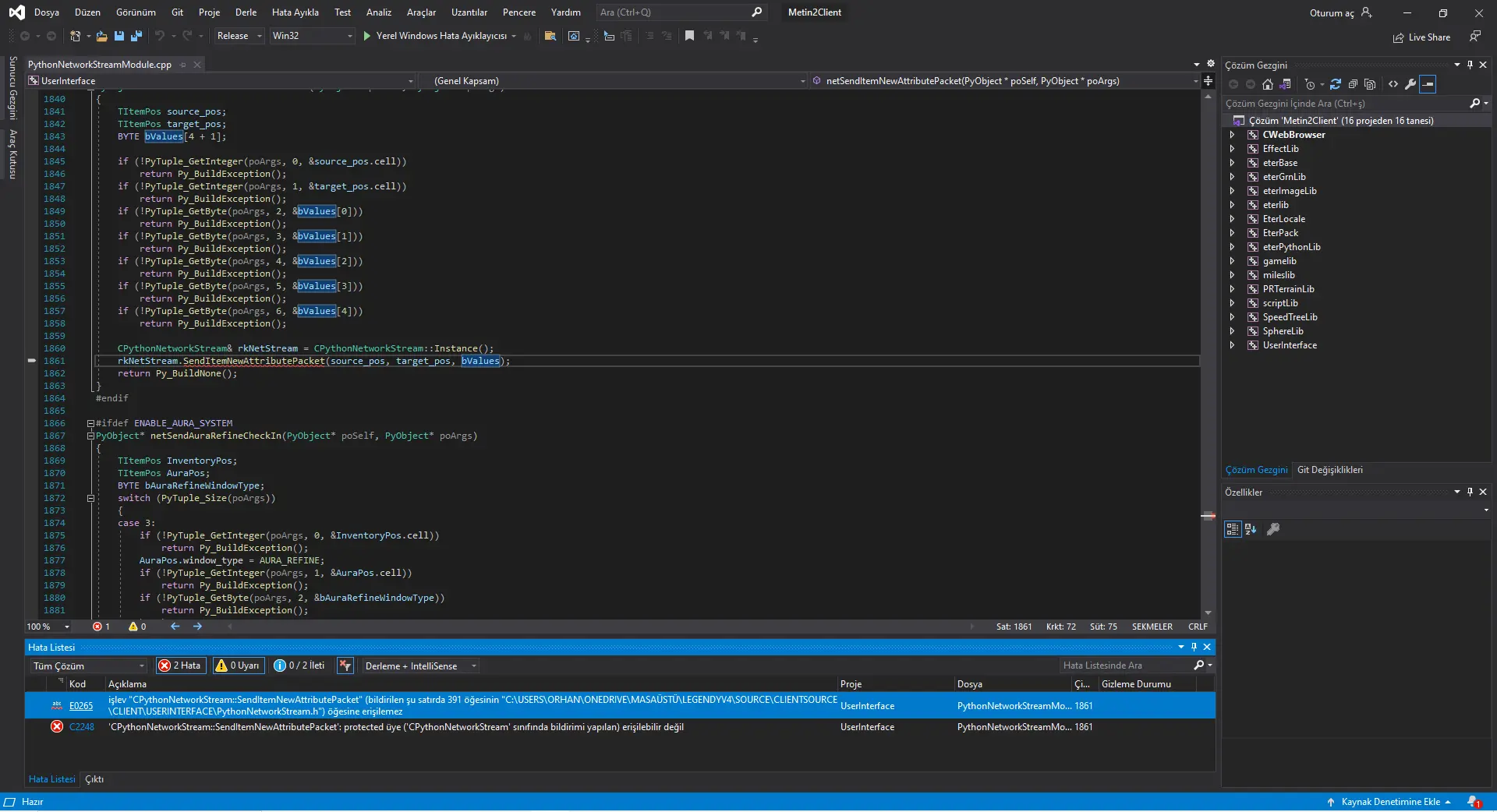The width and height of the screenshot is (1497, 812).
Task: Switch to the Çıktı tab
Action: click(x=94, y=779)
